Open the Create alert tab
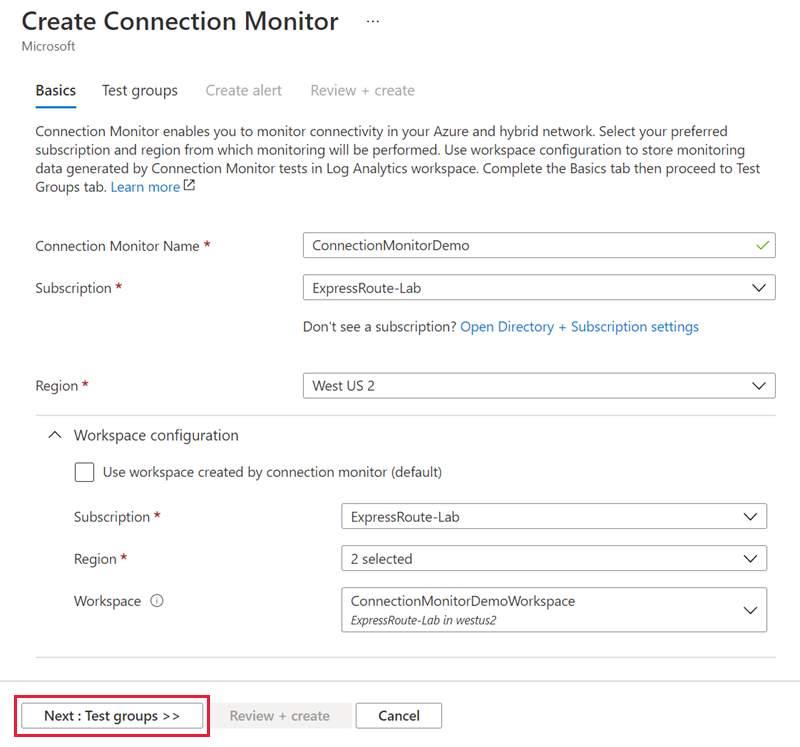Image resolution: width=800 pixels, height=747 pixels. [x=244, y=91]
